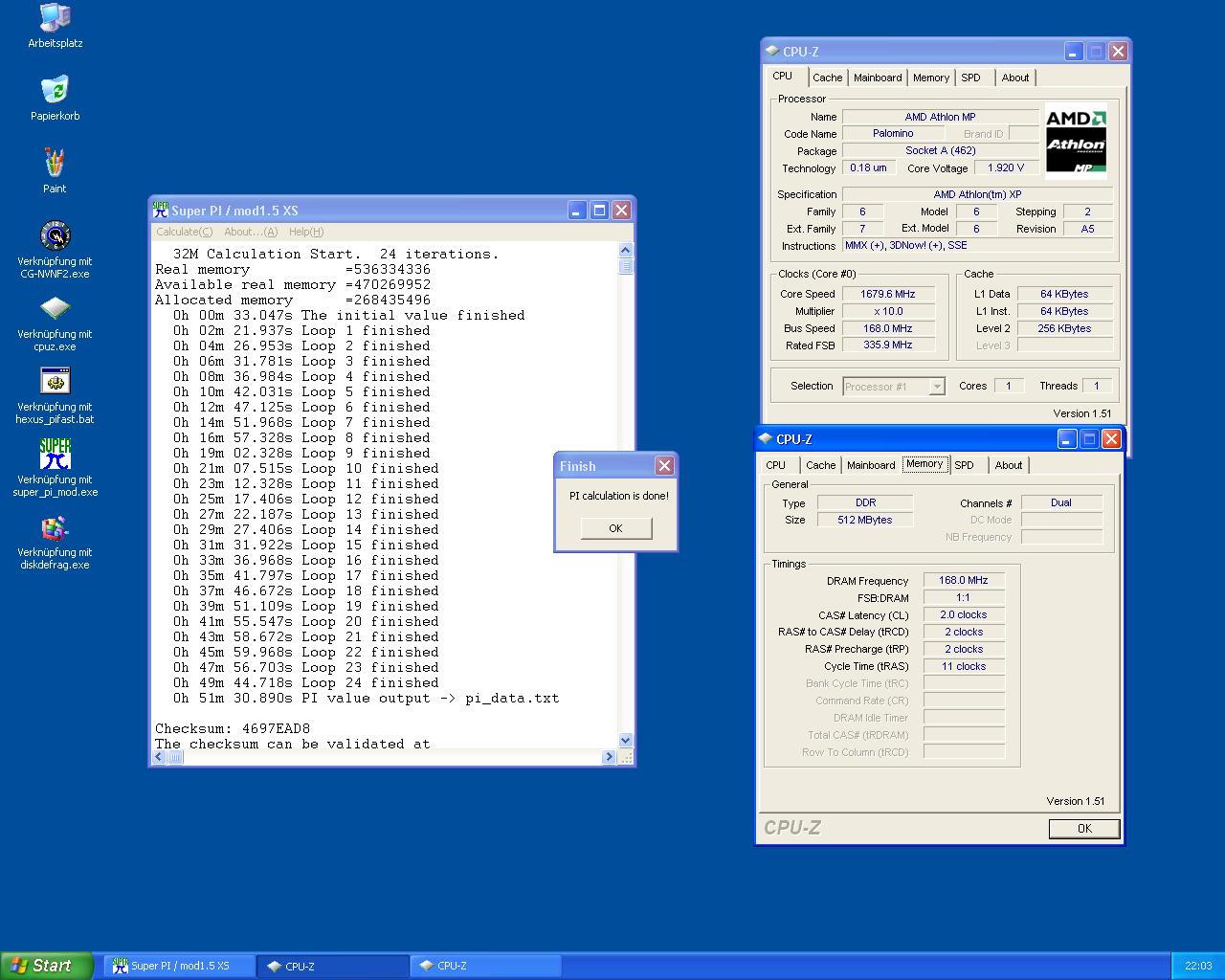Screen dimensions: 1225x980
Task: Click the Super PI horizontal scrollbar thumb
Action: (176, 757)
